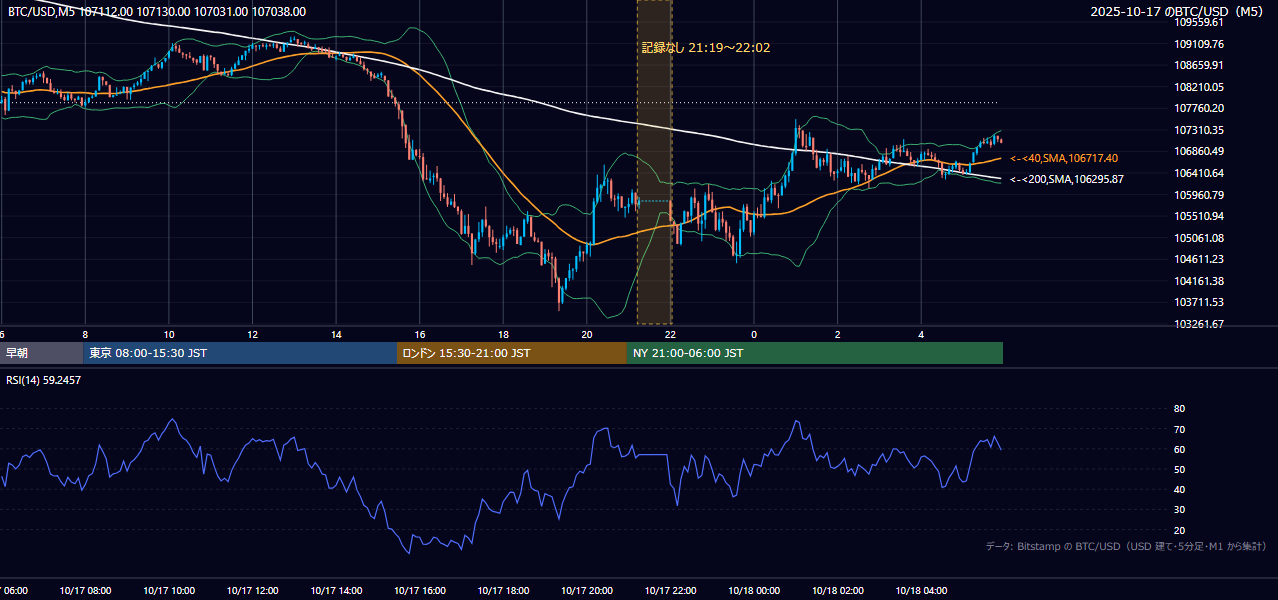Image resolution: width=1278 pixels, height=600 pixels.
Task: Select the RSI scale value 70
Action: point(1179,429)
